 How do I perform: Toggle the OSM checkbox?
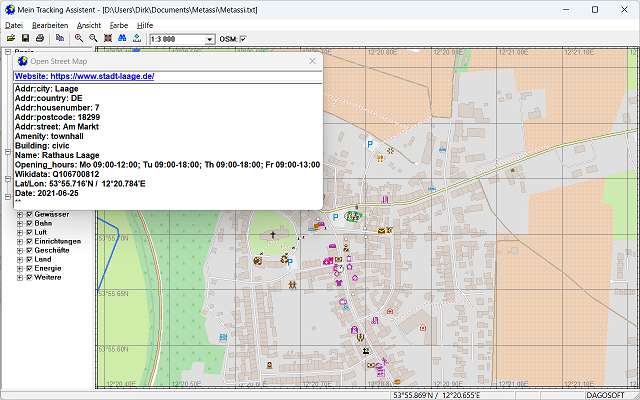[x=242, y=39]
